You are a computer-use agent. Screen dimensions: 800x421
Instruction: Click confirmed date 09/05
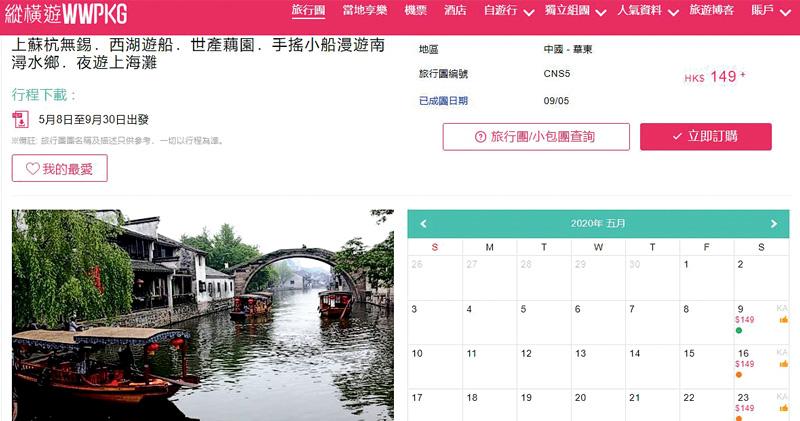[556, 101]
